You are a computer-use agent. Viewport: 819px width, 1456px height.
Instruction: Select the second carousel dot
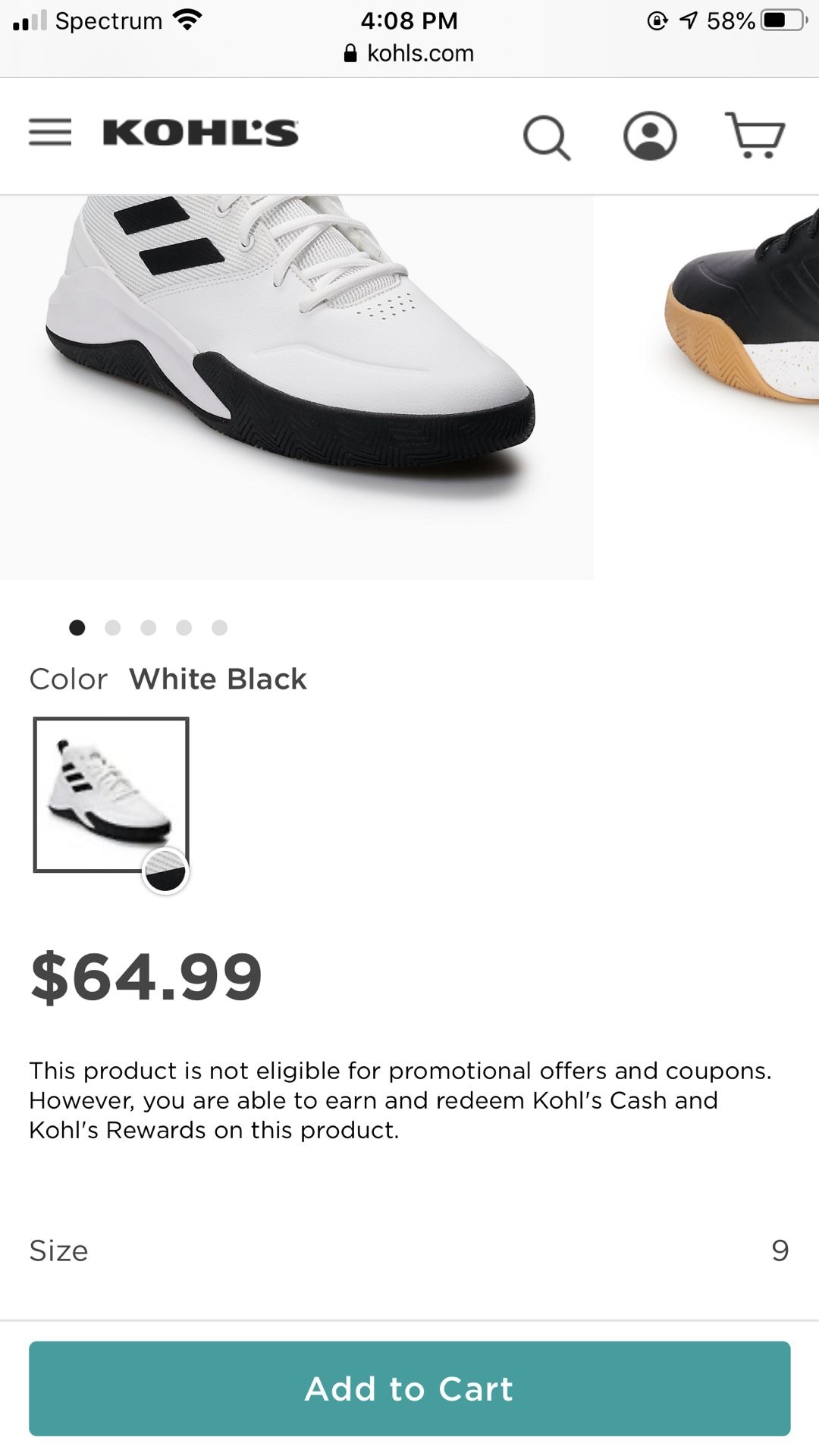tap(112, 627)
